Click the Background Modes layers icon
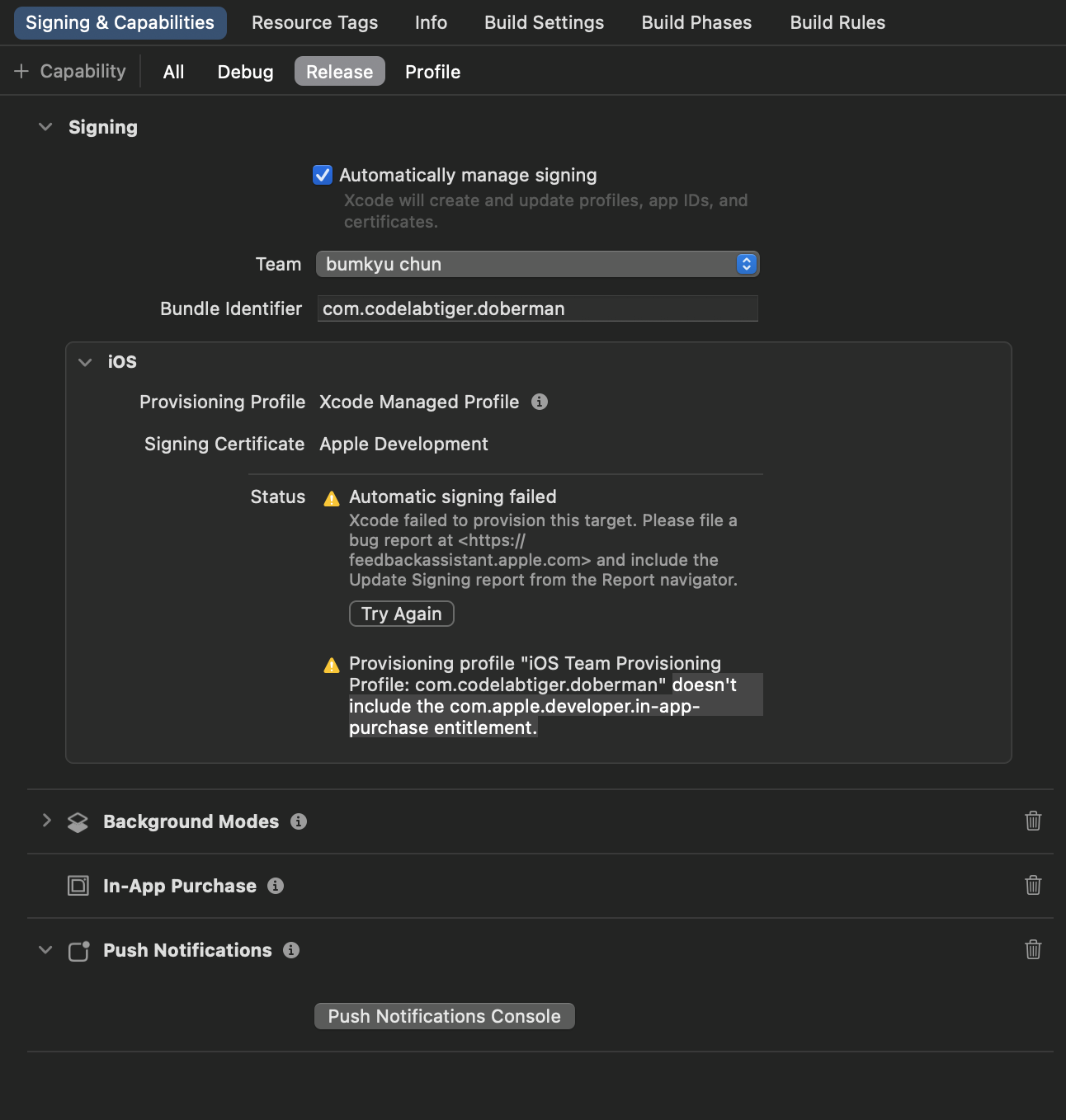This screenshot has height=1120, width=1066. [x=78, y=822]
